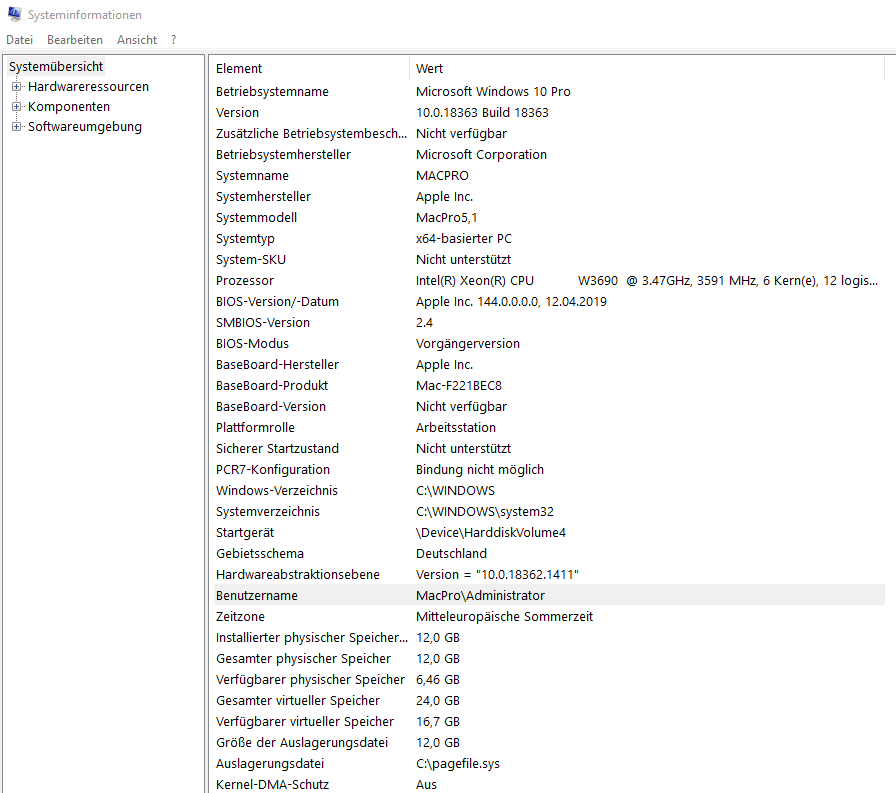Select the SMBIOS-Version row
Image resolution: width=896 pixels, height=793 pixels.
point(549,323)
